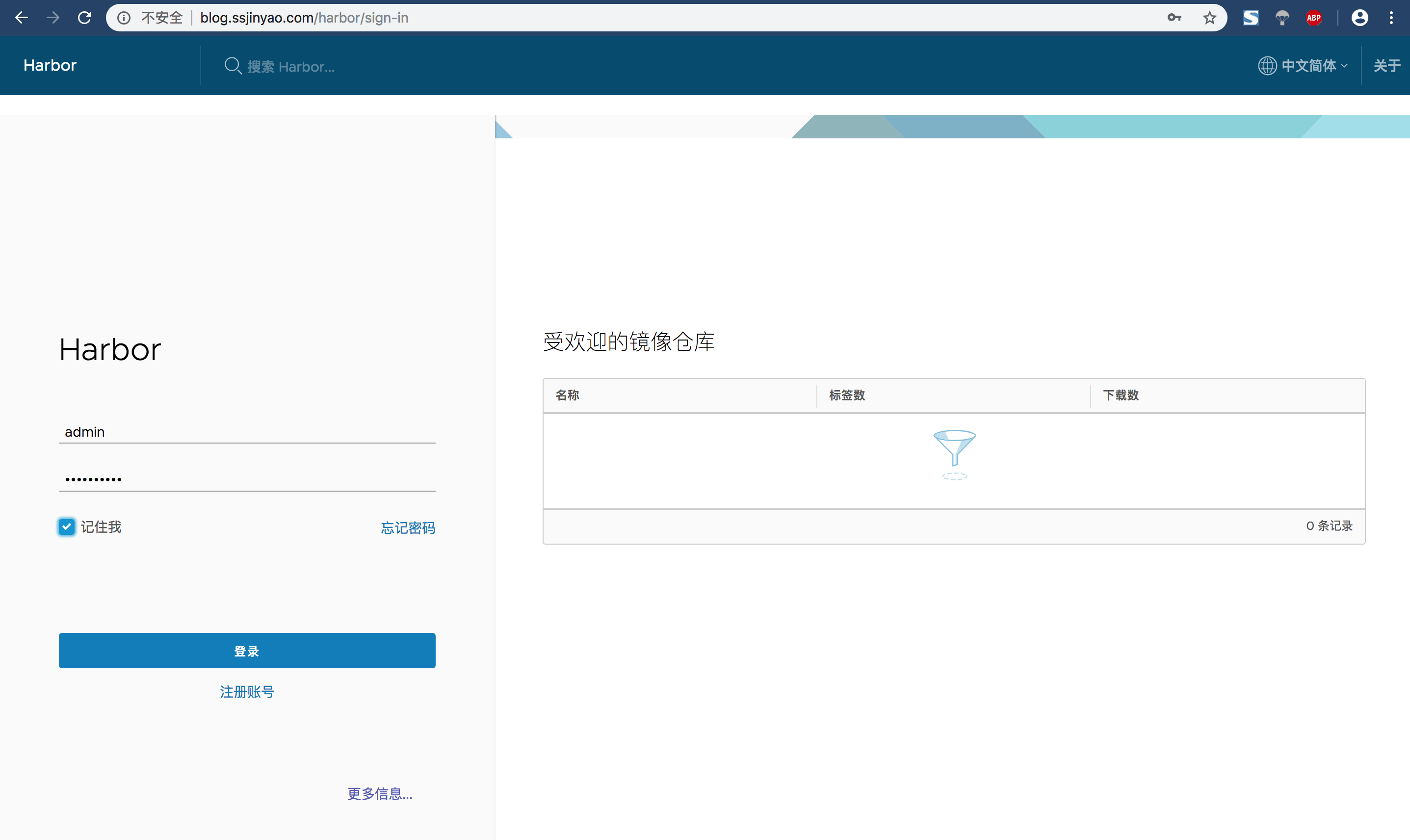Uncheck the 记住我 remember-me checkbox
This screenshot has height=840, width=1410.
click(67, 527)
